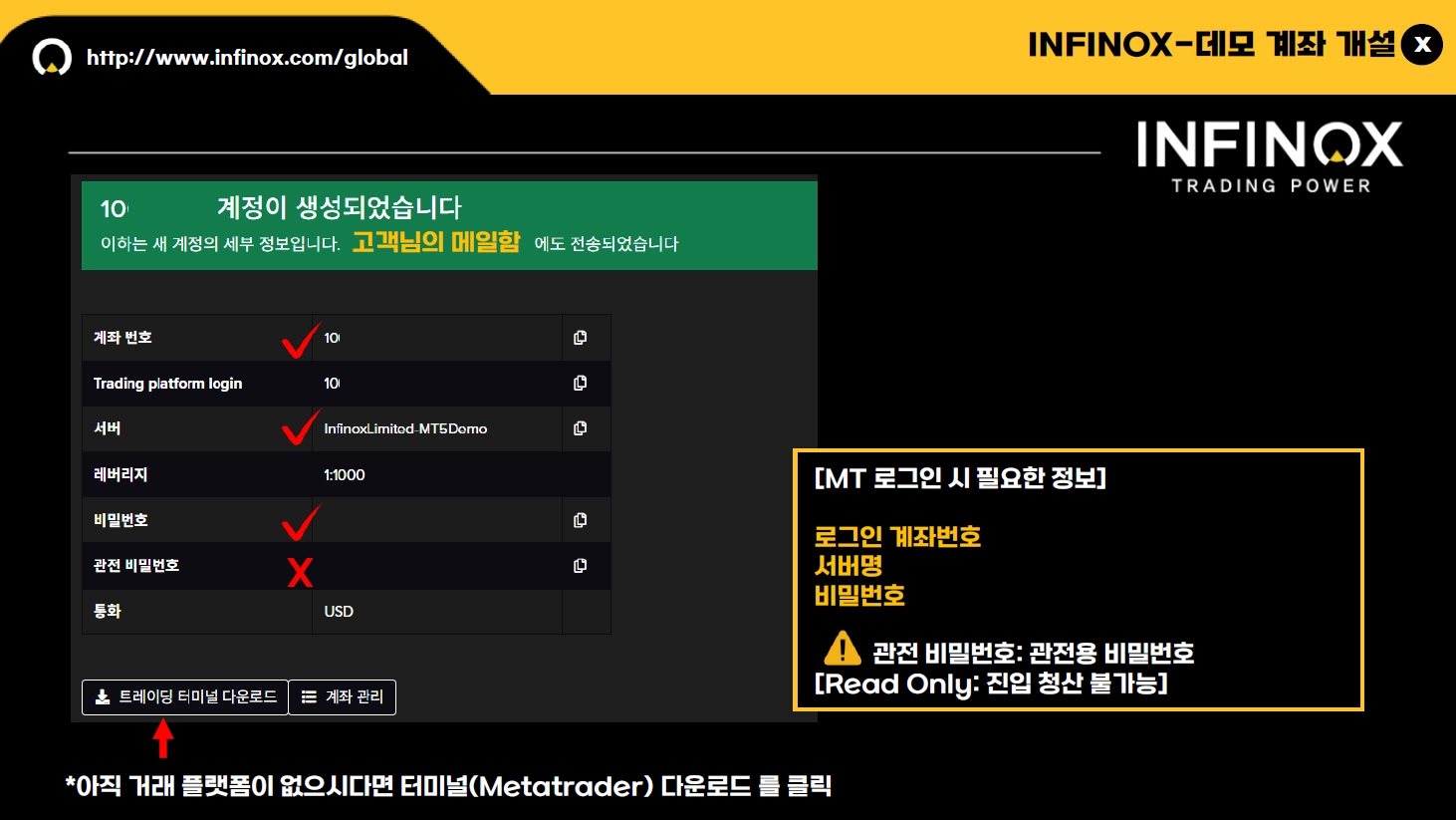Click the 로그인 계좌번호 text
The image size is (1456, 820).
(897, 537)
